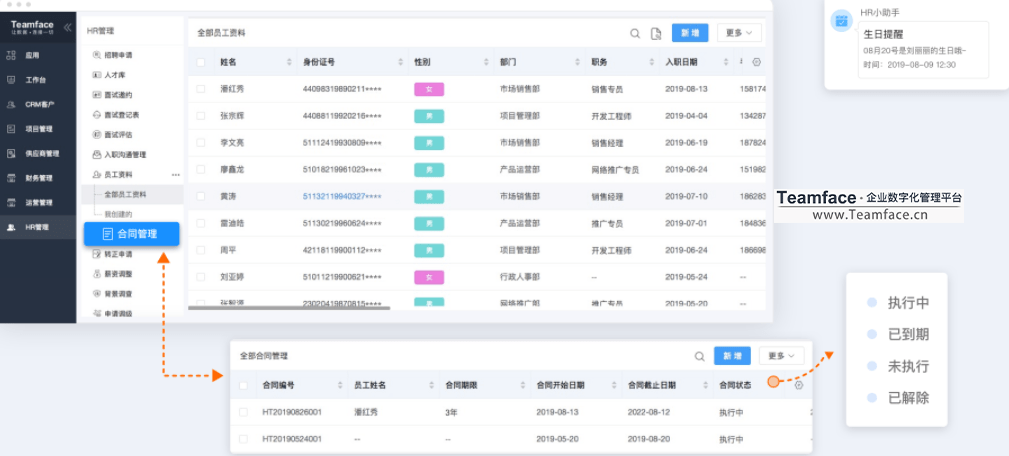Tick the checkbox for contract HT20190826001
Screen dimensions: 1009x456
[243, 412]
